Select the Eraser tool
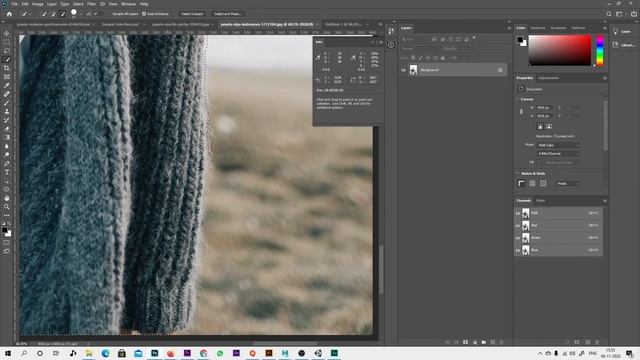 [7, 129]
